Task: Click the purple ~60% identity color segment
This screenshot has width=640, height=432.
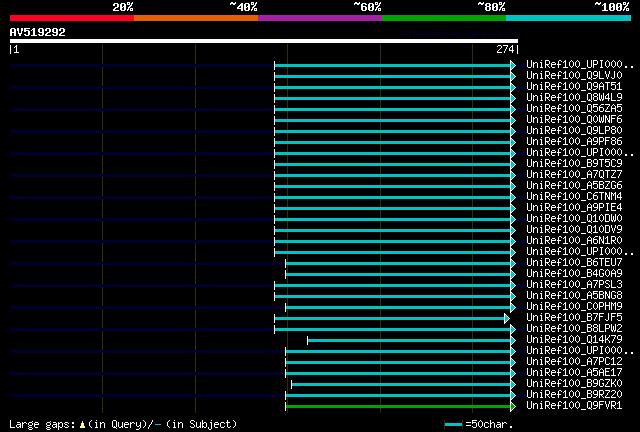Action: pos(320,18)
